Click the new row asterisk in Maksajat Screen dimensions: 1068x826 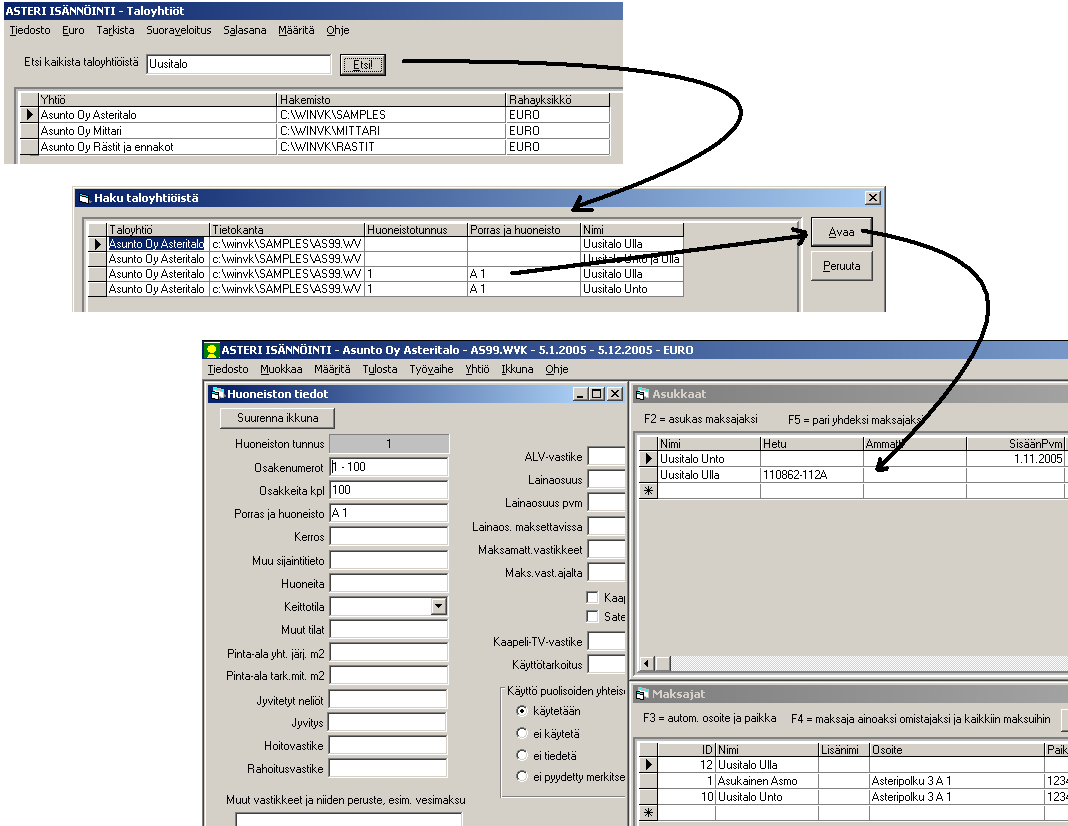pos(648,812)
